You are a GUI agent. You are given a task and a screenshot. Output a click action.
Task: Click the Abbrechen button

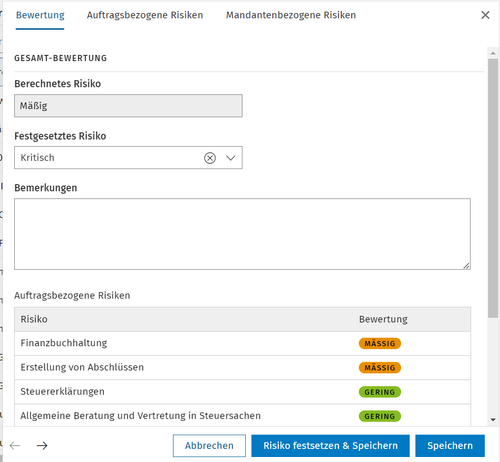[x=209, y=445]
